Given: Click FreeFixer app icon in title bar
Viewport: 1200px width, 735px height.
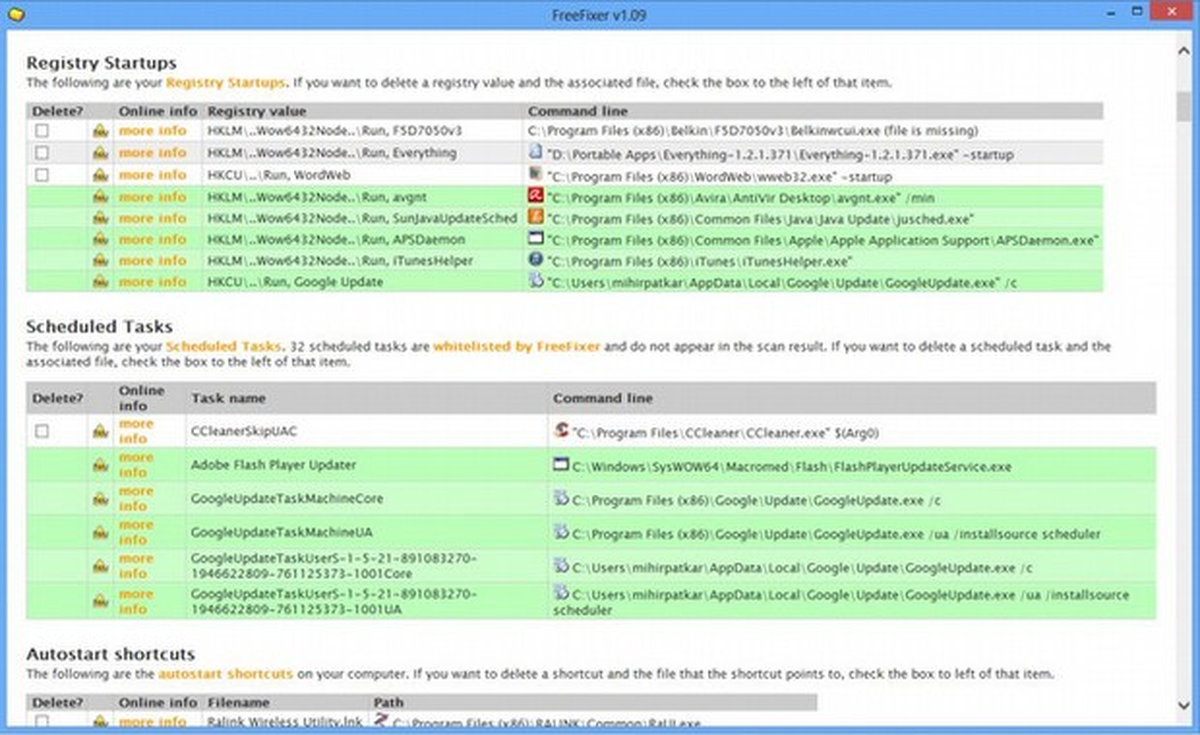Looking at the screenshot, I should [x=16, y=13].
